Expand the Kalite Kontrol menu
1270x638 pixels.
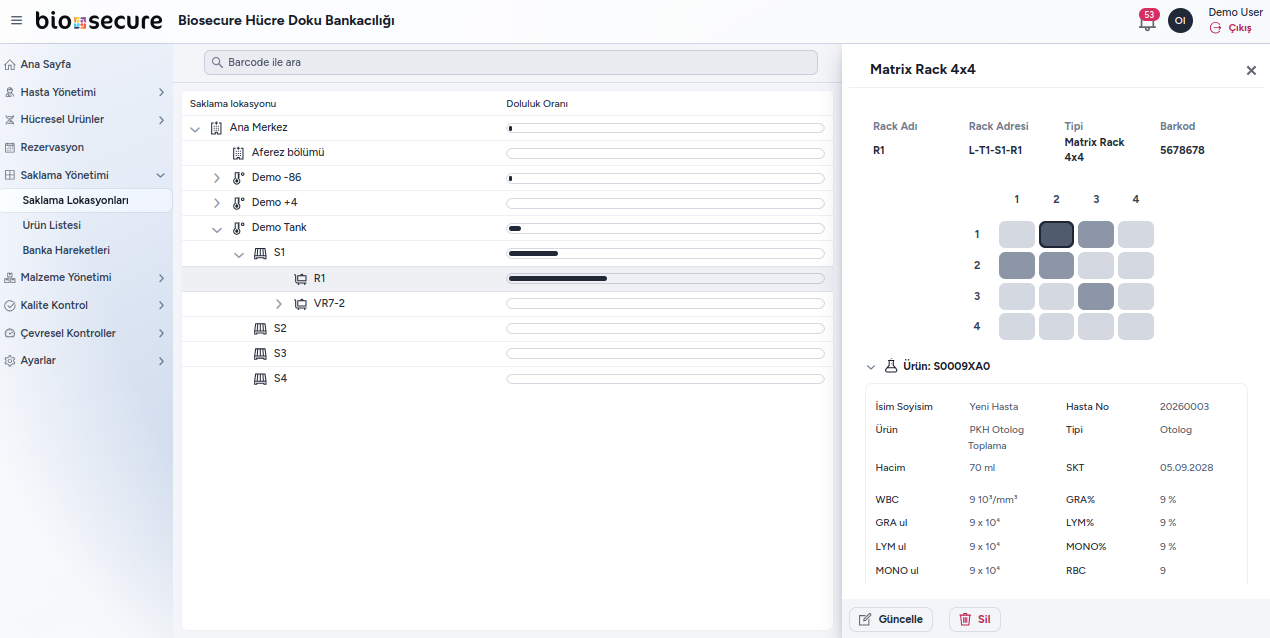coord(86,306)
